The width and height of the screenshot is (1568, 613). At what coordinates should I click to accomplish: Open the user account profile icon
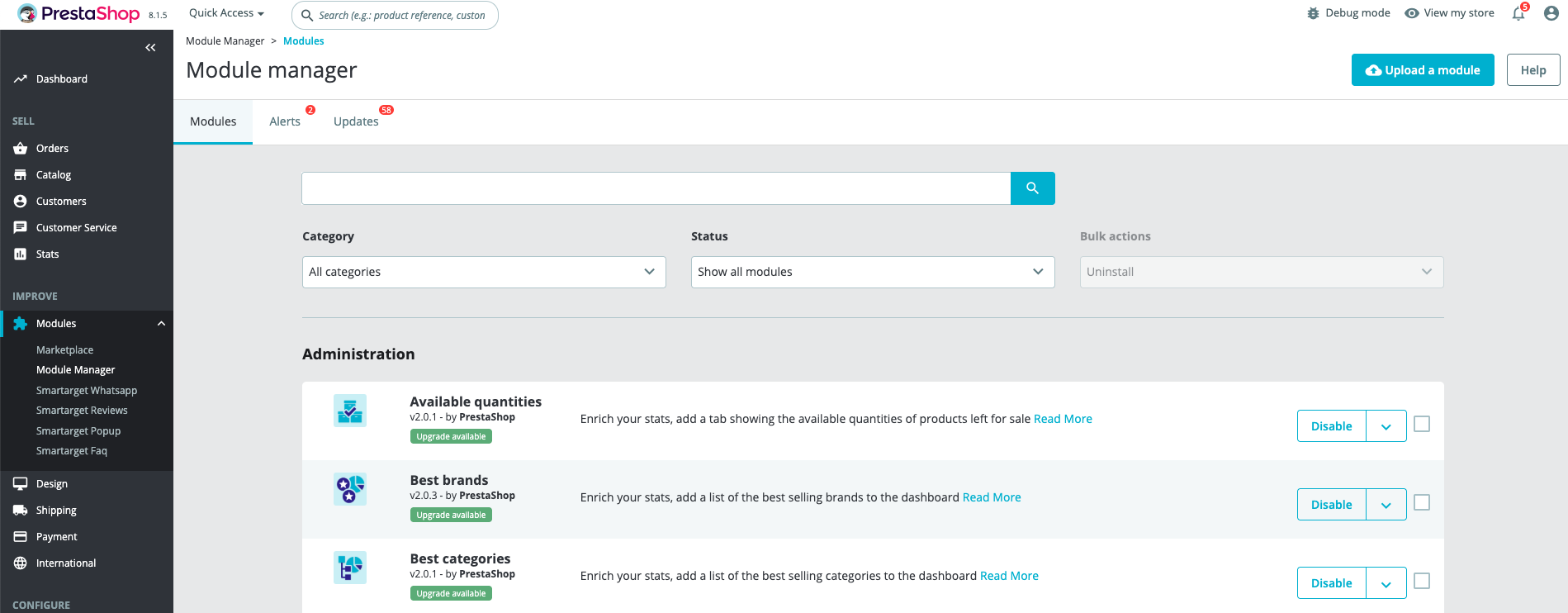1551,13
